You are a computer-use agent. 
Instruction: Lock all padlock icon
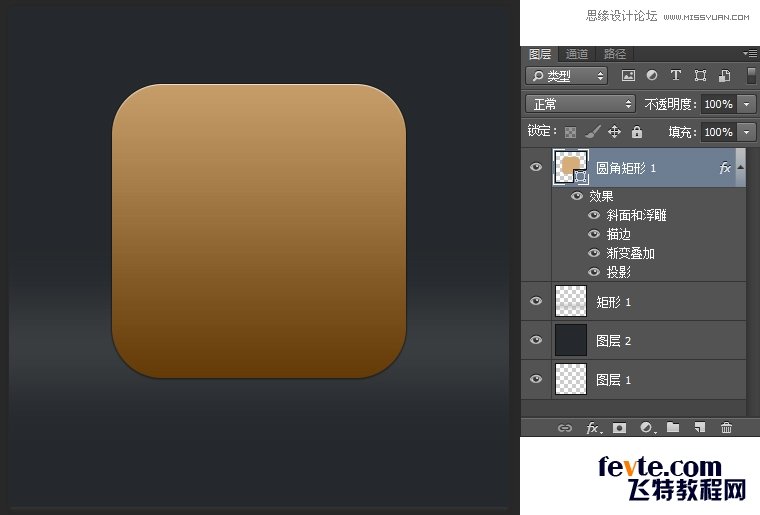[637, 132]
